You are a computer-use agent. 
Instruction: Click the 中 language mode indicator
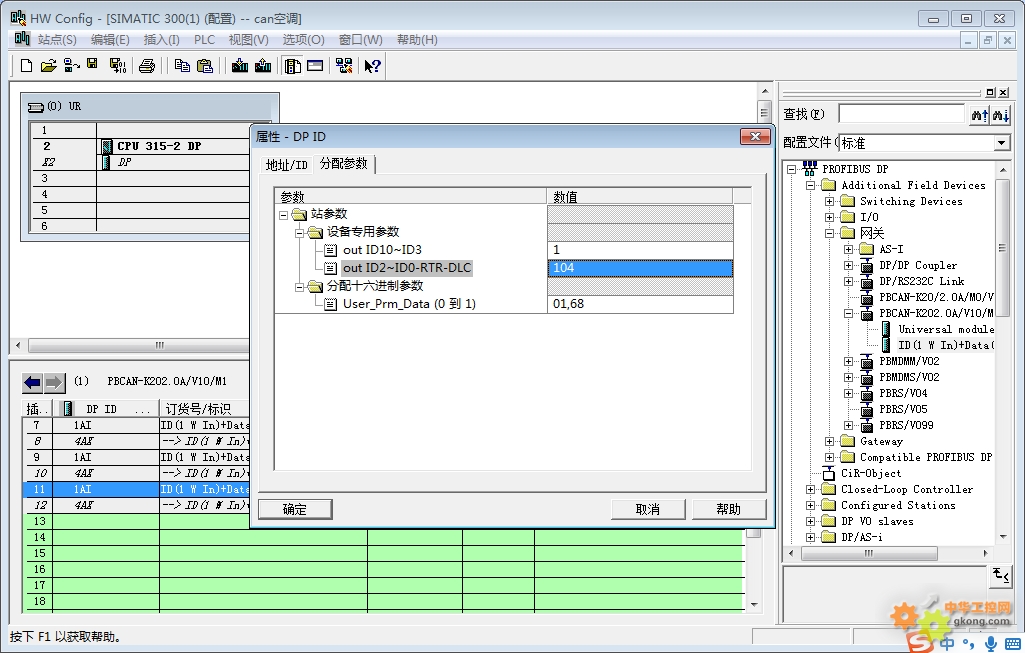coord(947,643)
